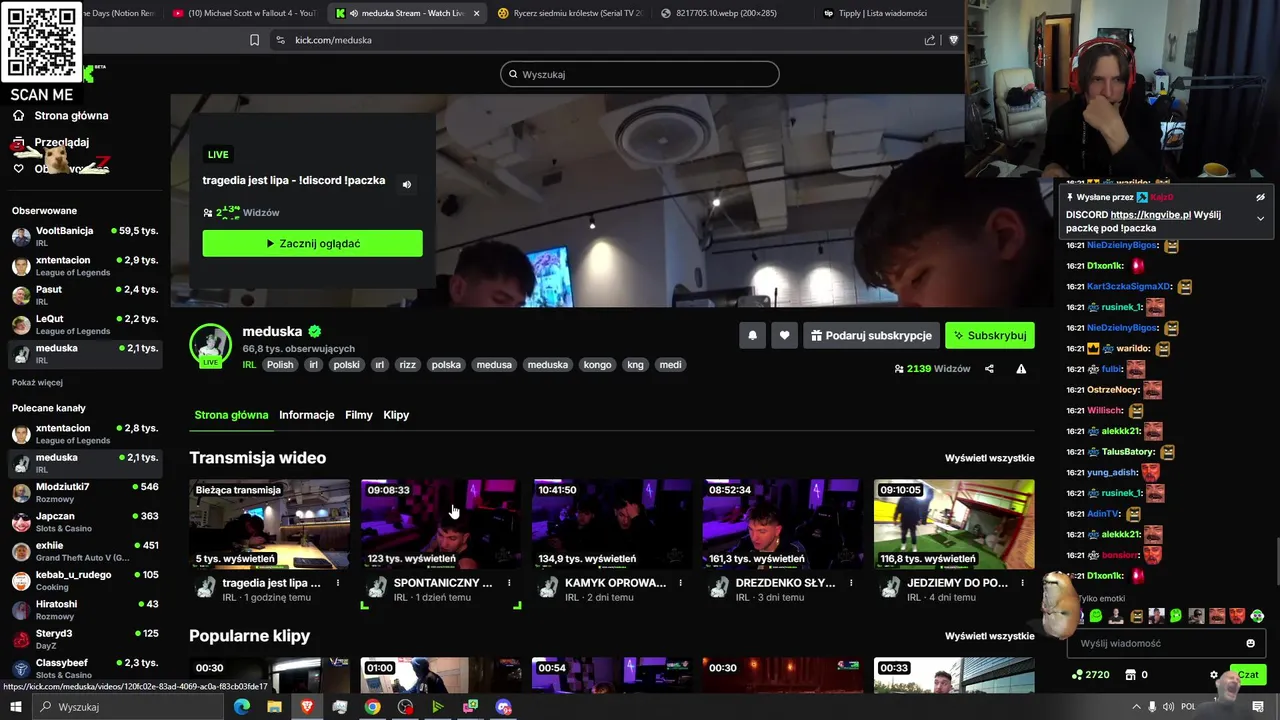Select the Strona główna channel tab
The width and height of the screenshot is (1280, 720).
click(231, 415)
